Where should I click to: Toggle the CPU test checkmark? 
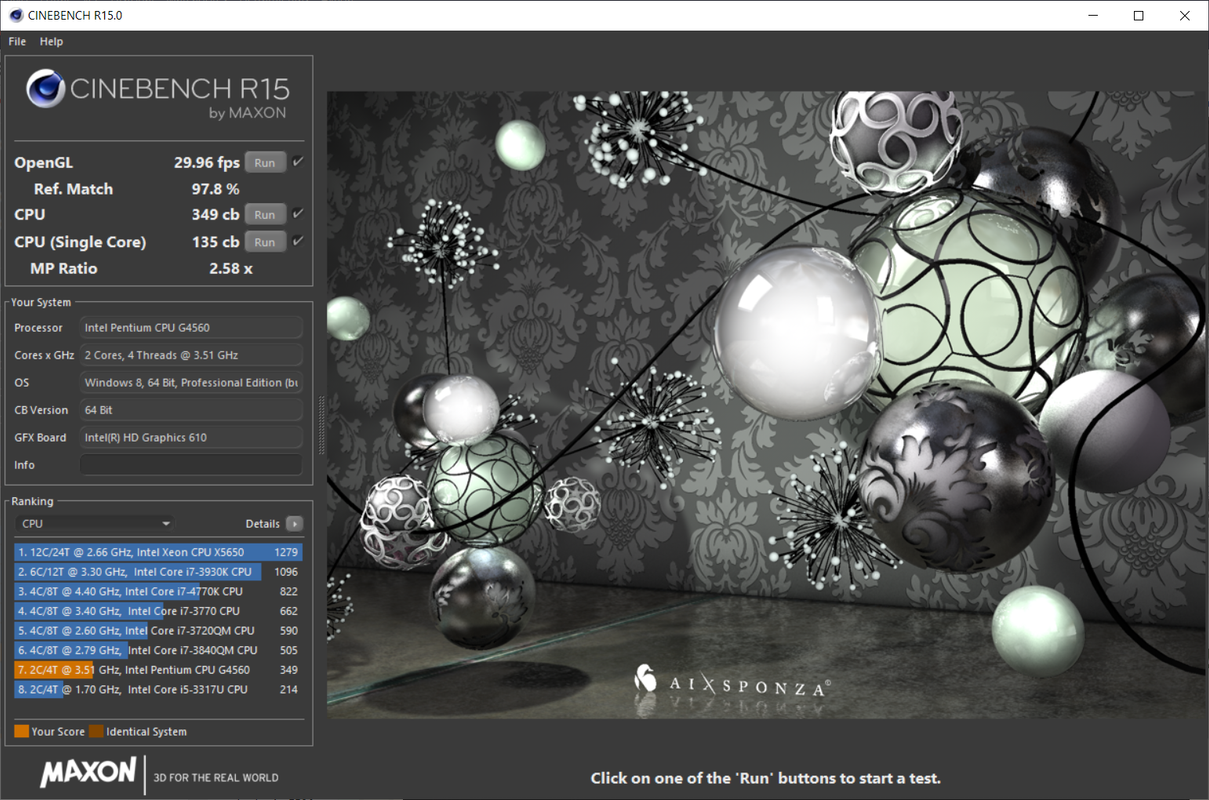pos(298,214)
